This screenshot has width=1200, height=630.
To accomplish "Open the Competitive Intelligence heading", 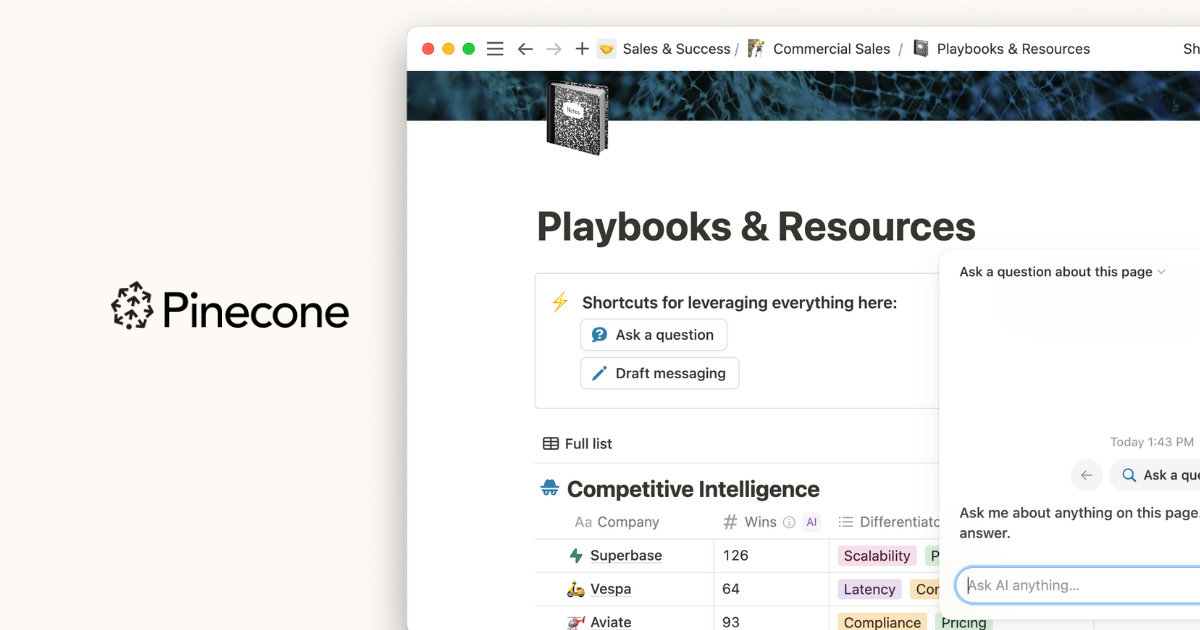I will tap(693, 489).
